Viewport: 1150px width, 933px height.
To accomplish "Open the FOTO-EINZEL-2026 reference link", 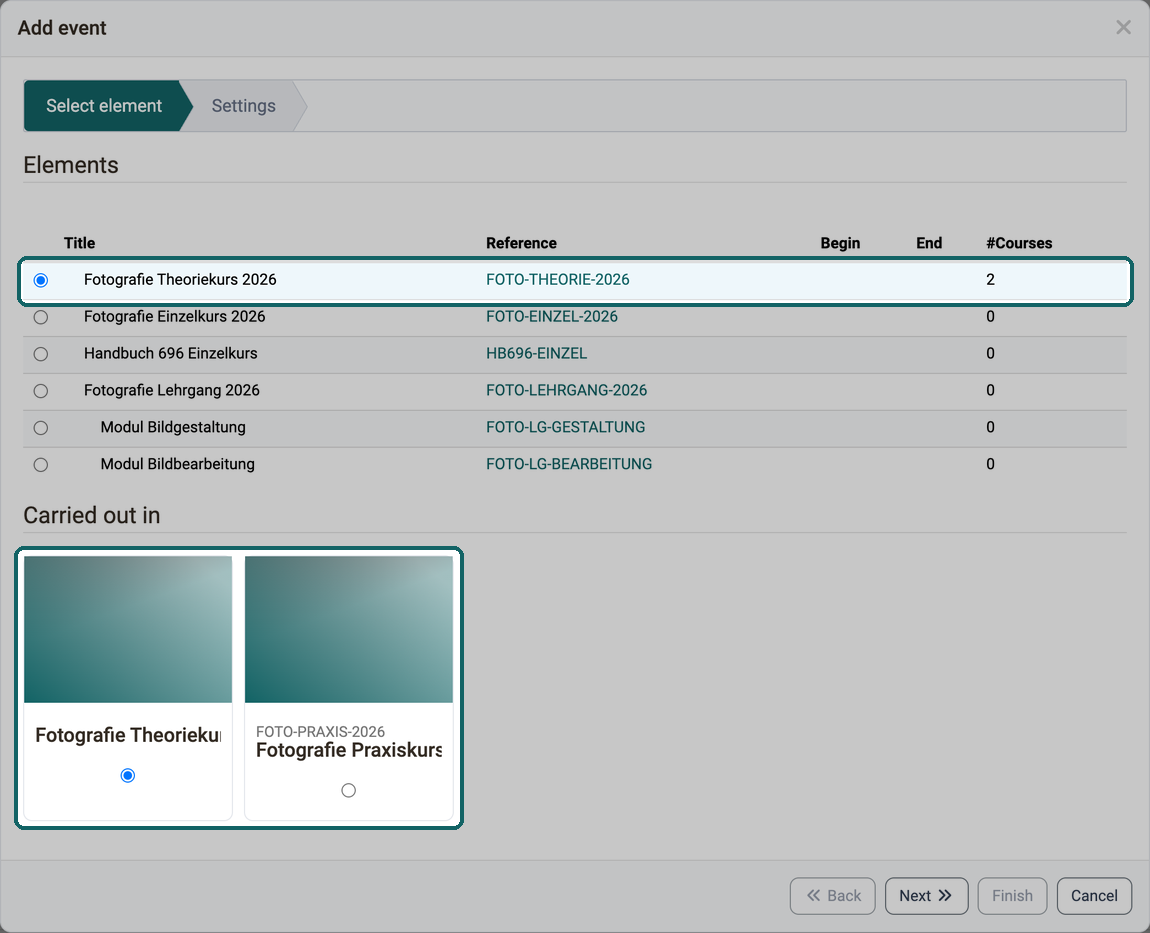I will click(x=552, y=316).
